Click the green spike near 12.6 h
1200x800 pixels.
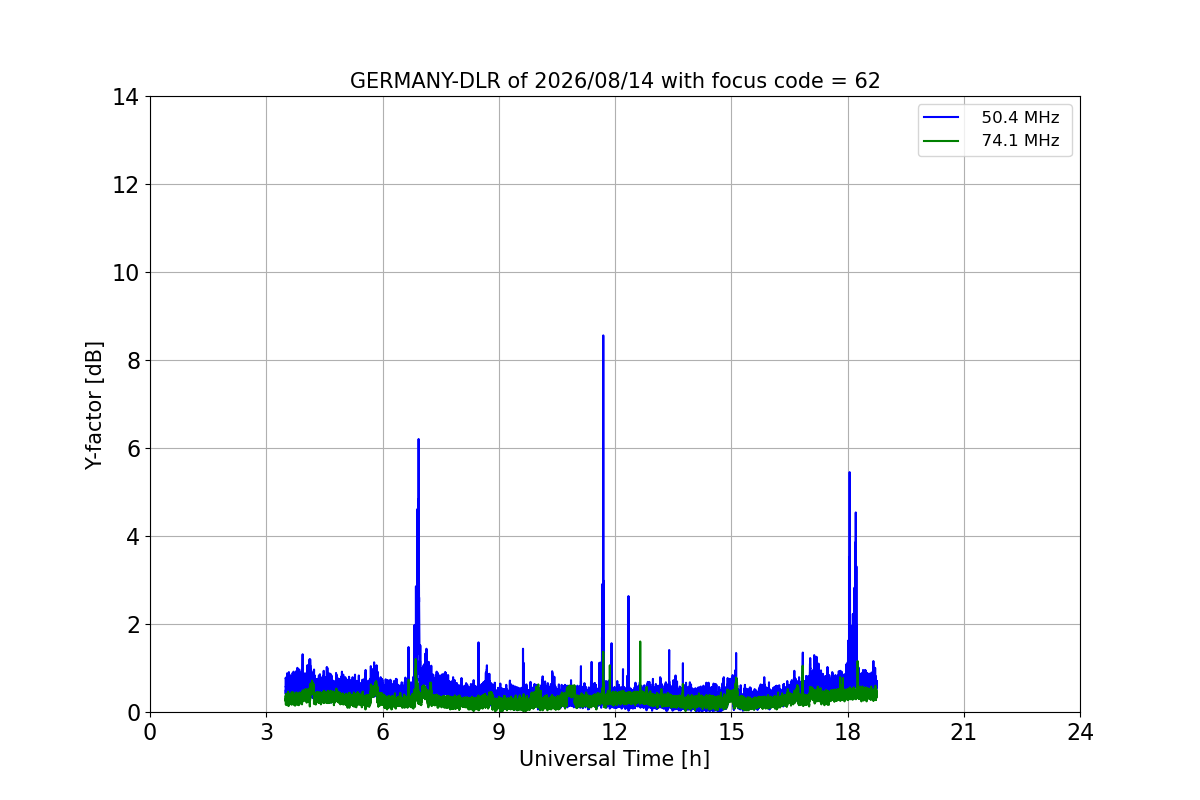640,643
